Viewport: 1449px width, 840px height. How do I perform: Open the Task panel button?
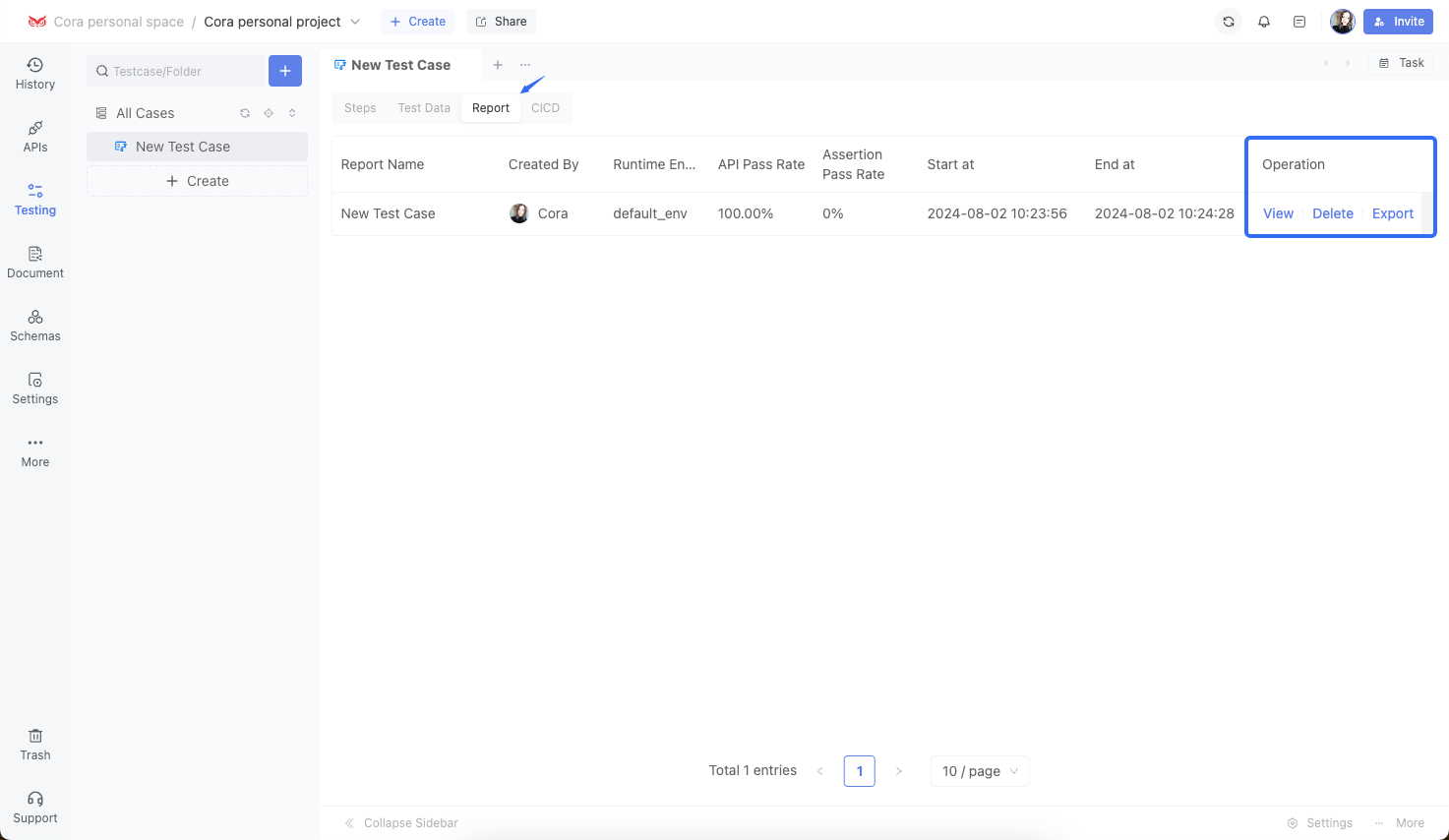click(x=1401, y=63)
